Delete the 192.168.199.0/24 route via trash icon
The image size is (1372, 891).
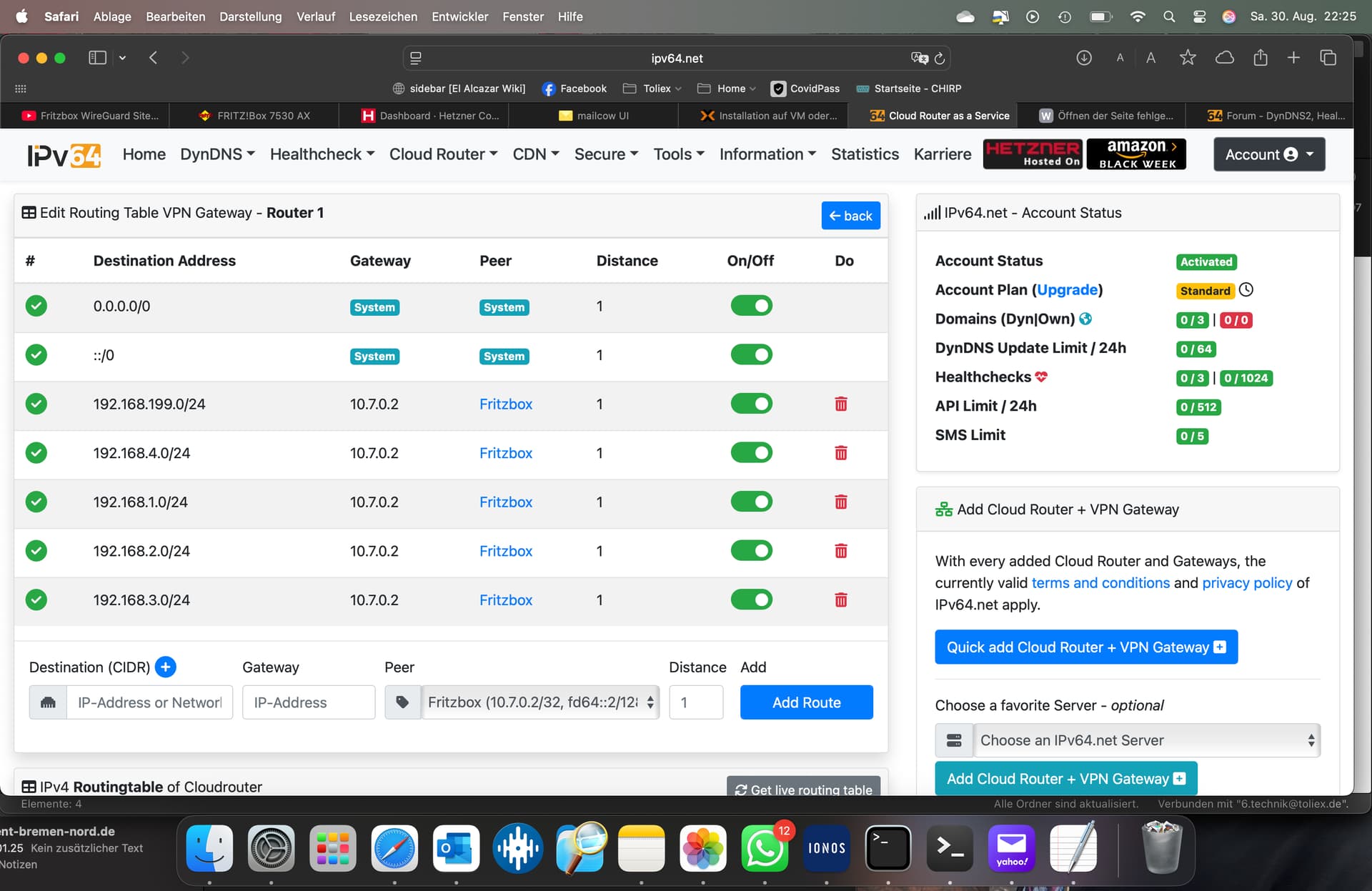click(840, 404)
